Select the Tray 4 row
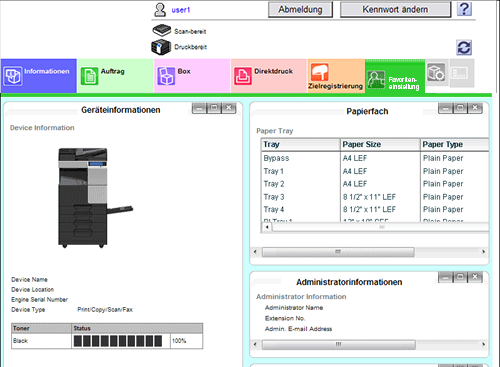 click(375, 210)
